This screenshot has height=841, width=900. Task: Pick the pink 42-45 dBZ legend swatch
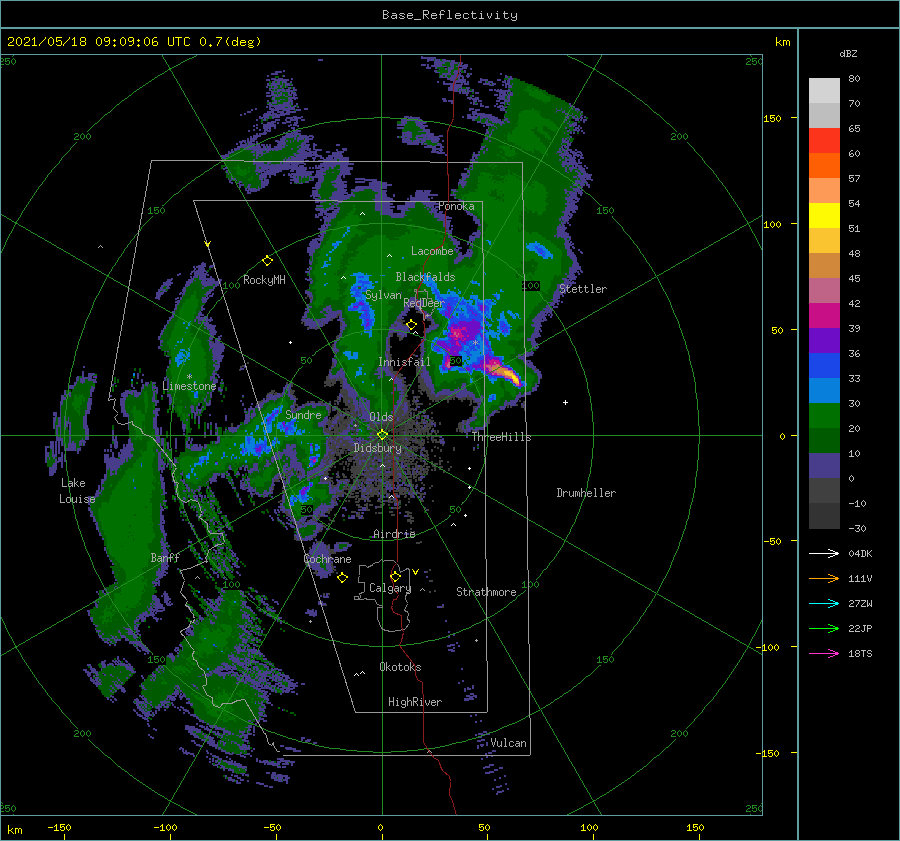[824, 291]
